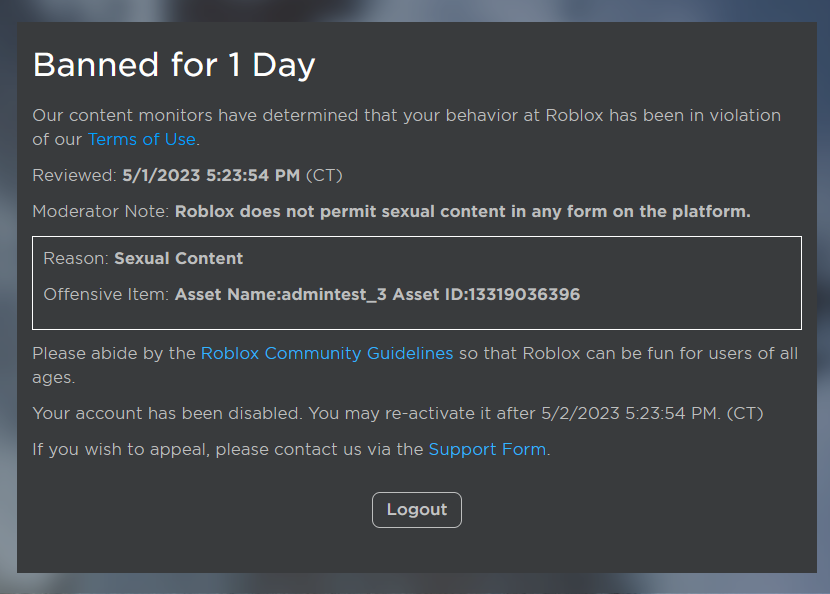Image resolution: width=830 pixels, height=594 pixels.
Task: Click the Terms of Use hyperlink text
Action: point(141,139)
